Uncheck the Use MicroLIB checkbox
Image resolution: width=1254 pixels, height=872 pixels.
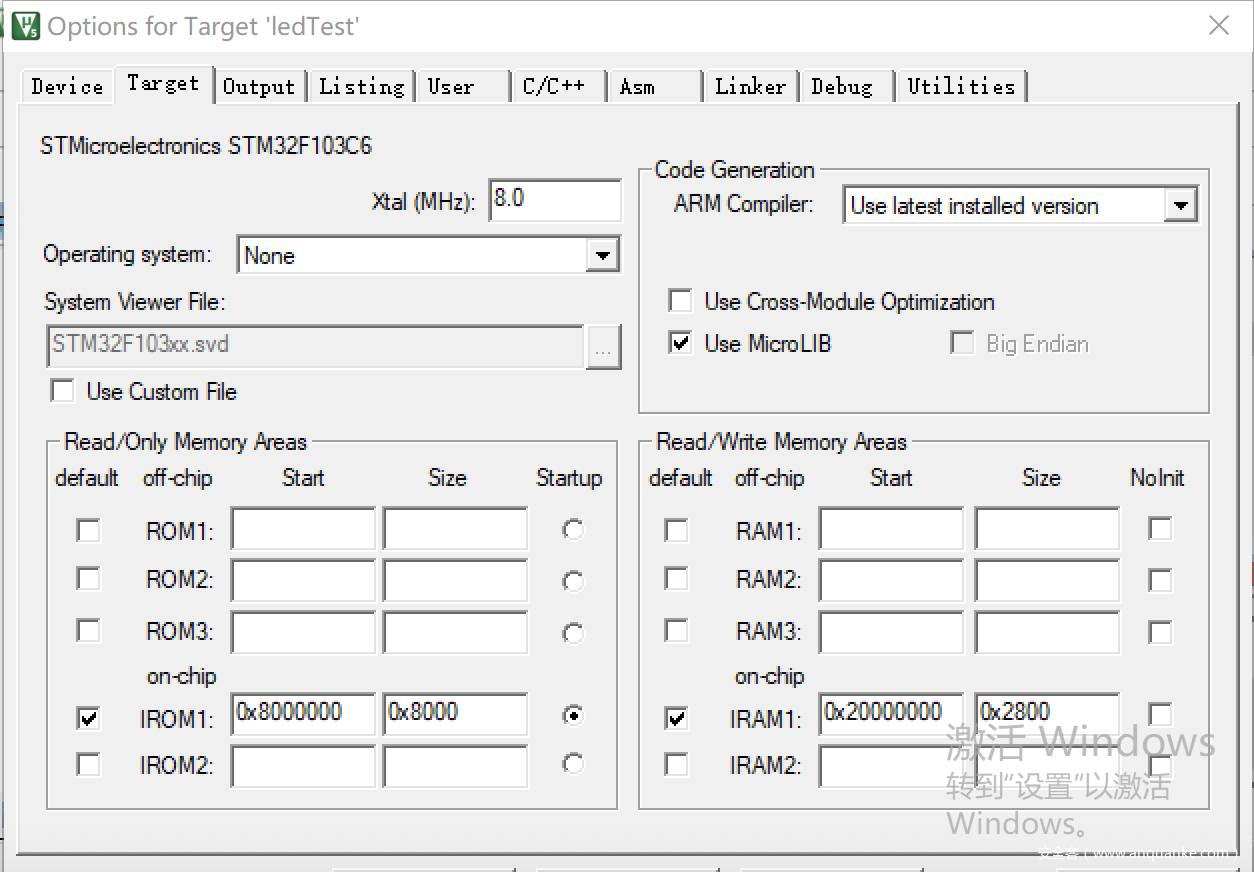[681, 343]
